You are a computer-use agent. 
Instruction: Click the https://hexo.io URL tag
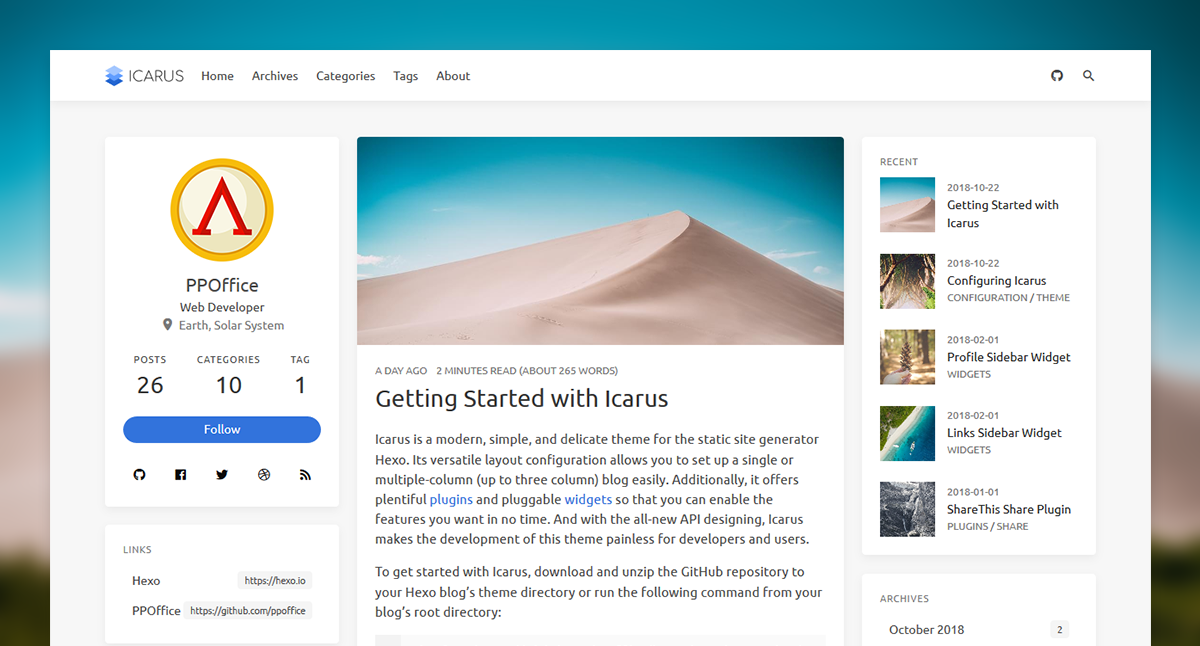275,580
